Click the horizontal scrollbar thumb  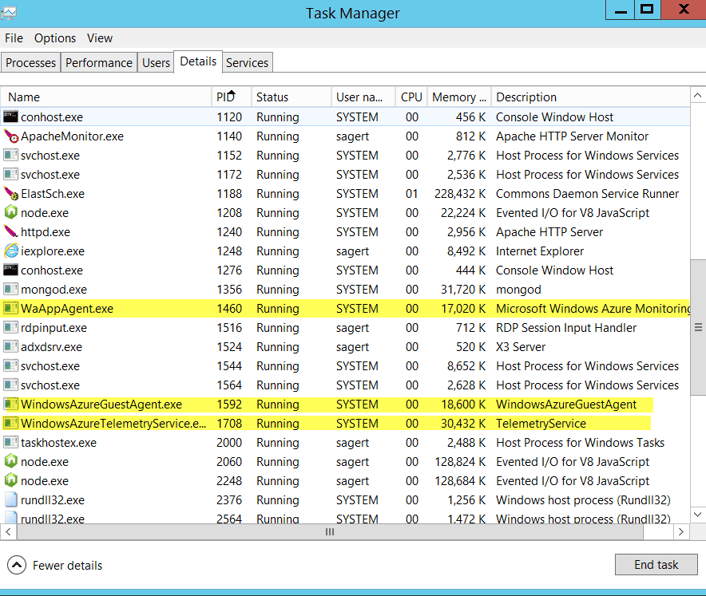click(x=330, y=532)
